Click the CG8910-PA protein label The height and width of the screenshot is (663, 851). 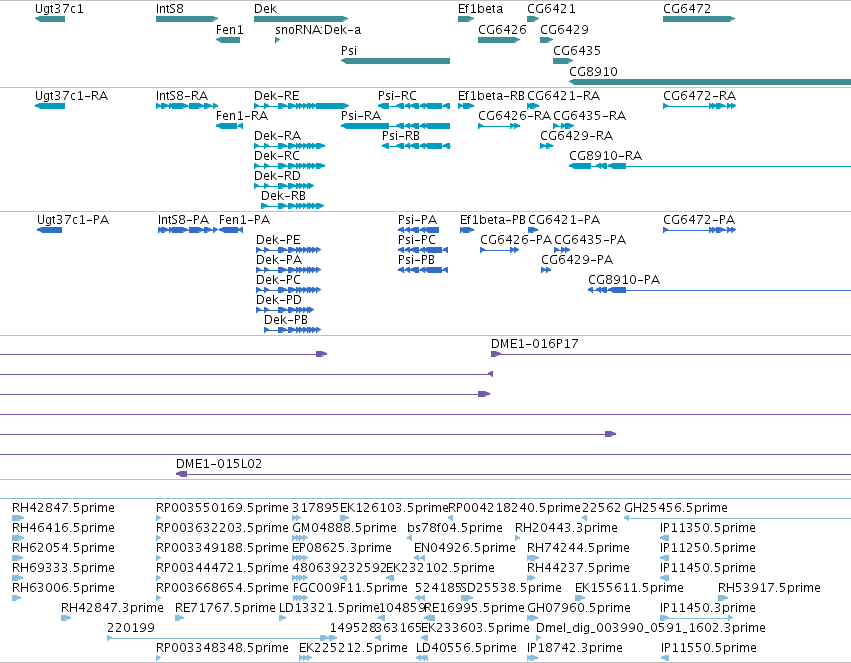click(x=624, y=280)
